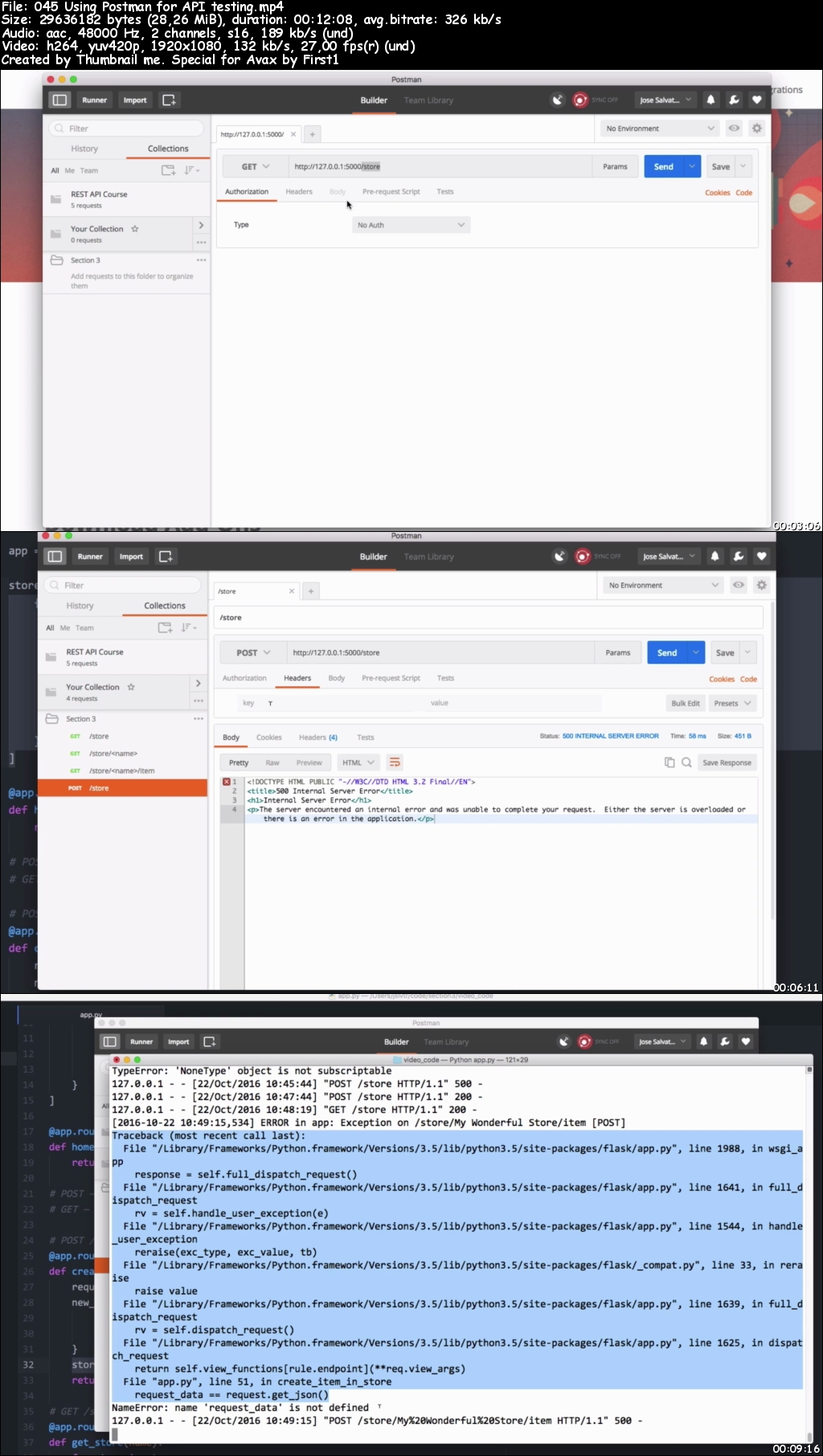Switch to History tab in GET request window sidebar
Viewport: 823px width, 1456px height.
84,149
